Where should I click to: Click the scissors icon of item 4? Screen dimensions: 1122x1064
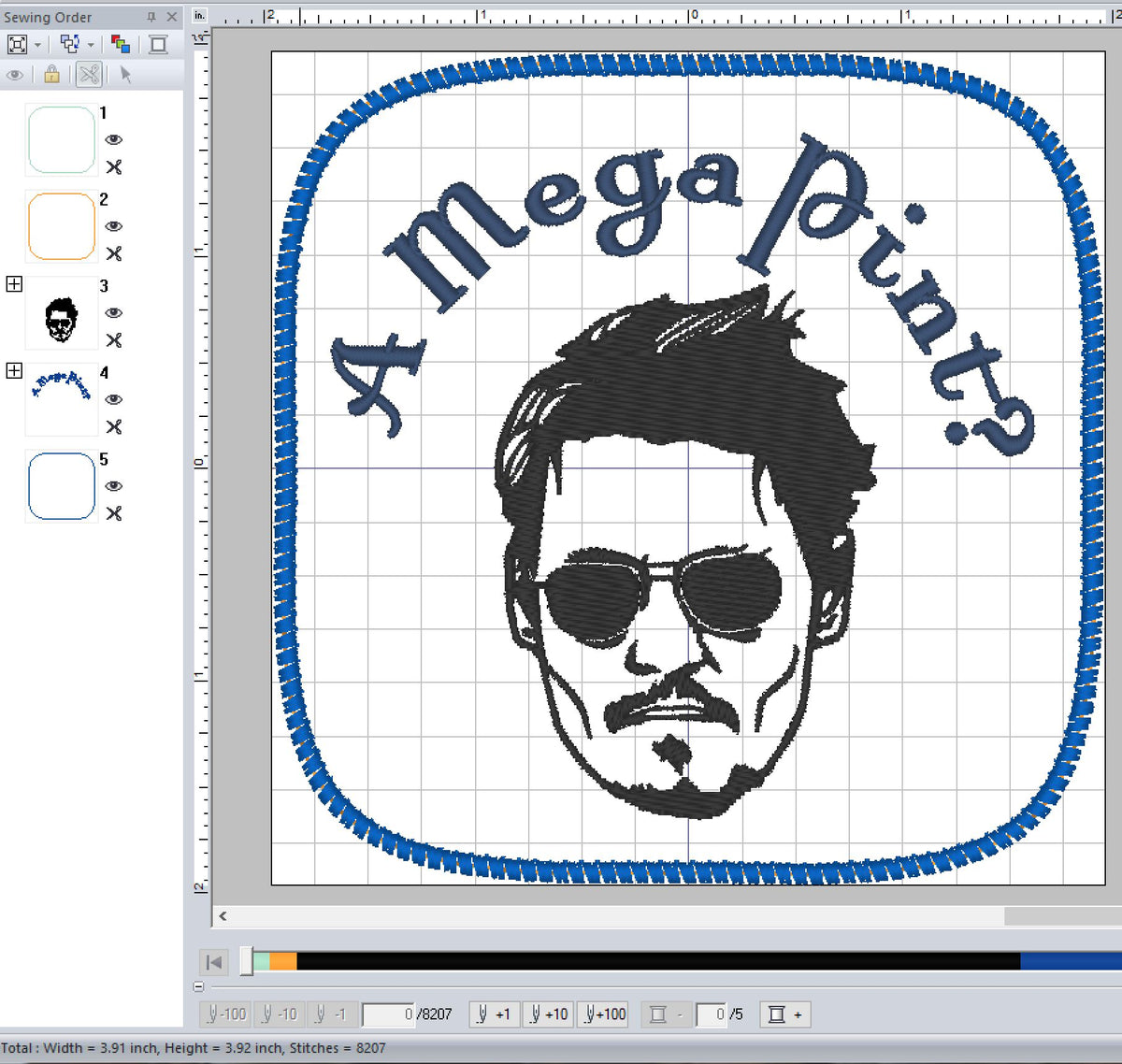[114, 427]
